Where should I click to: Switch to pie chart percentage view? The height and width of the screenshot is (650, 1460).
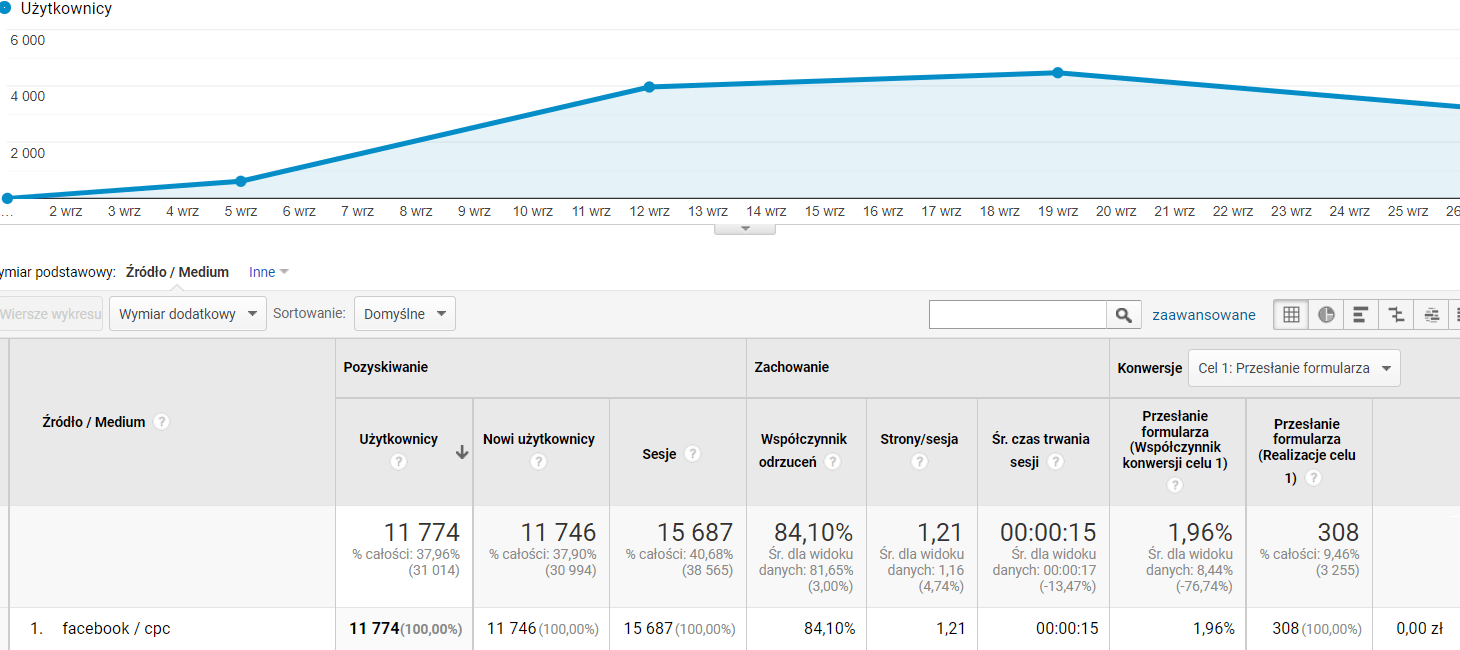click(x=1326, y=315)
